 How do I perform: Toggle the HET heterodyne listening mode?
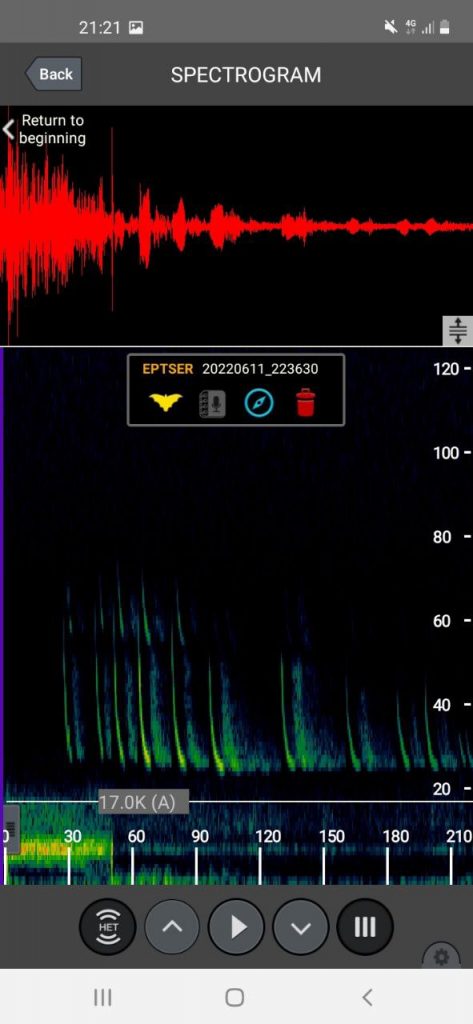[x=108, y=927]
